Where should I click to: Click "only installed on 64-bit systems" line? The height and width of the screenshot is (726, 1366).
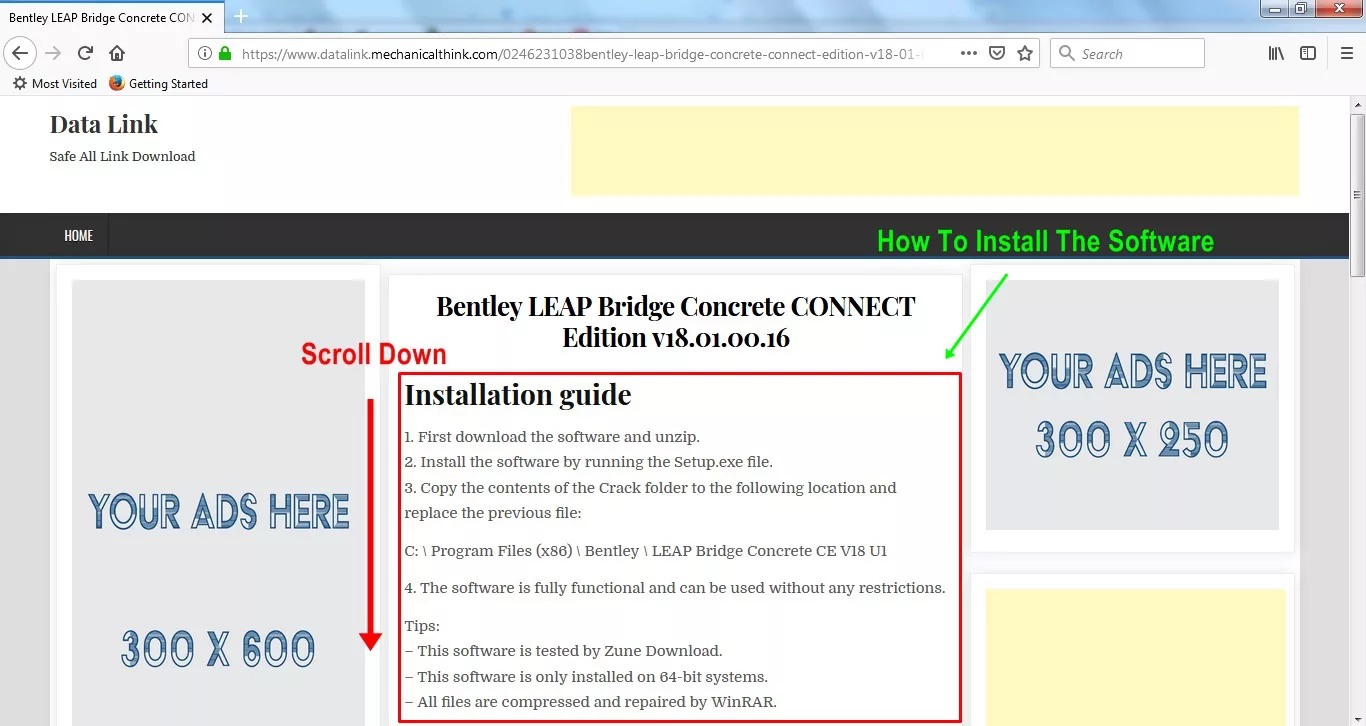pyautogui.click(x=586, y=677)
